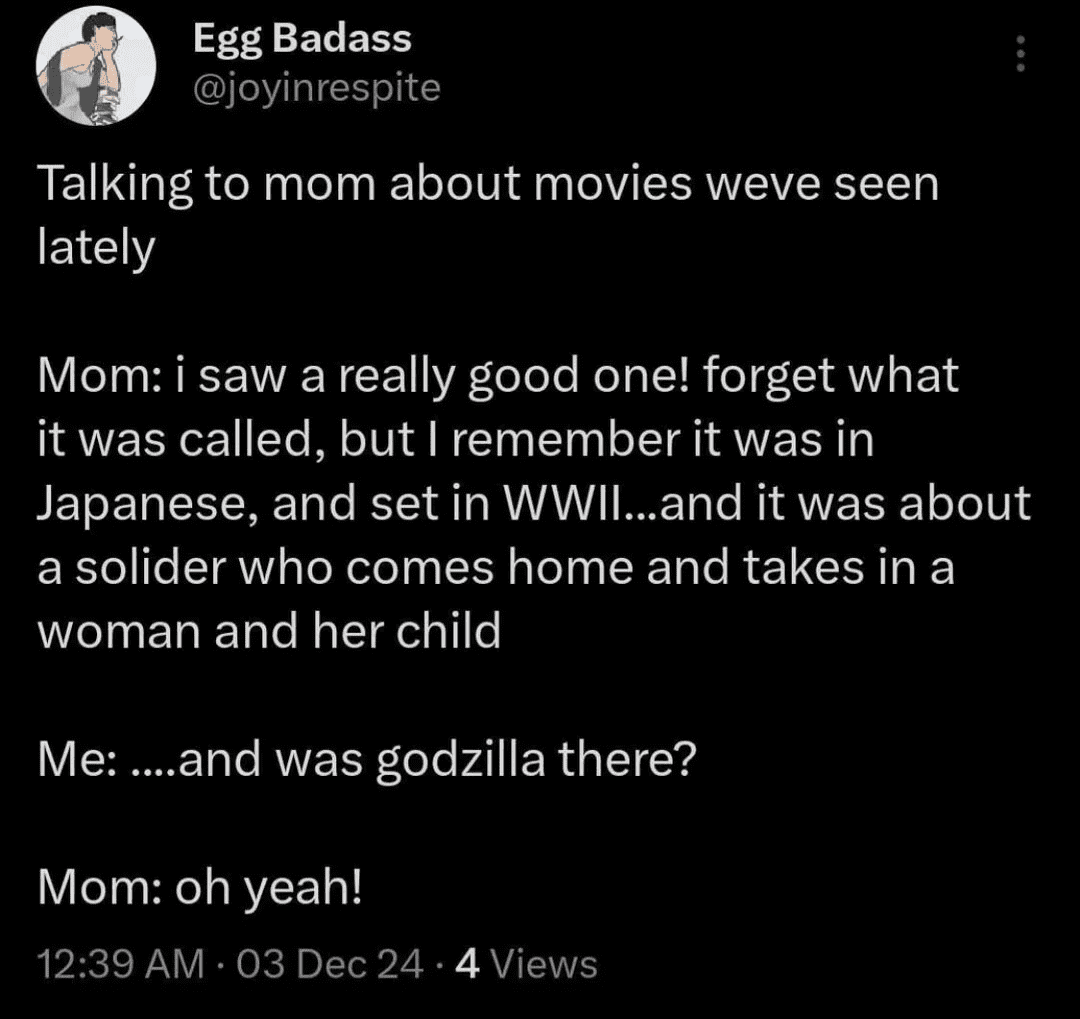Select the godzilla question line
This screenshot has width=1080, height=1019.
coord(366,758)
